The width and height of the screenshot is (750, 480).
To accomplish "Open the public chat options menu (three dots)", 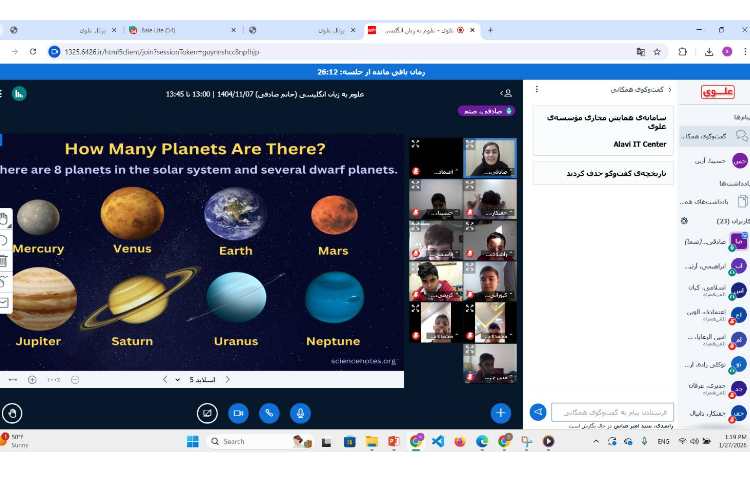I will [537, 89].
